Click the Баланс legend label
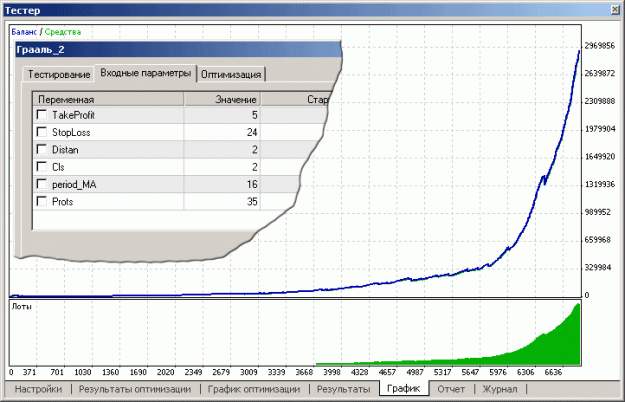 [24, 32]
